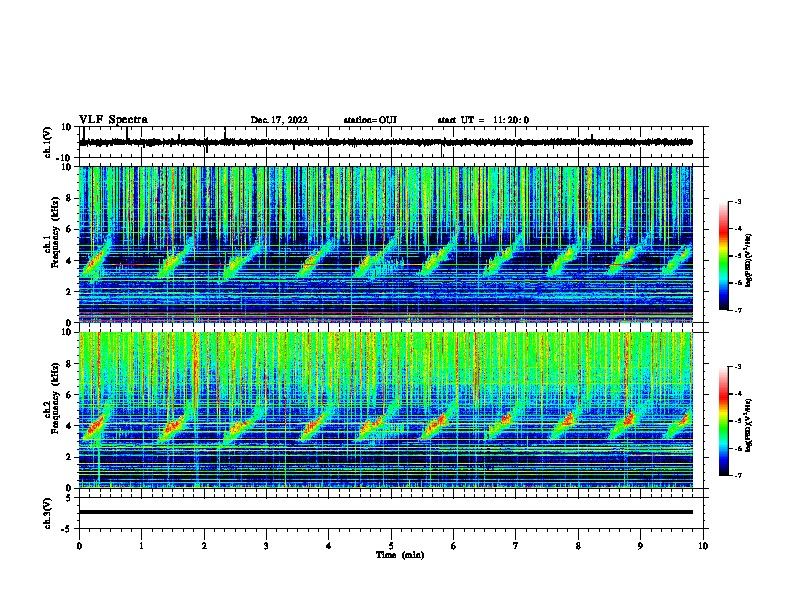Screen dimensions: 792x612
Task: Click the first ch.1 rising chorus burst
Action: [x=97, y=260]
